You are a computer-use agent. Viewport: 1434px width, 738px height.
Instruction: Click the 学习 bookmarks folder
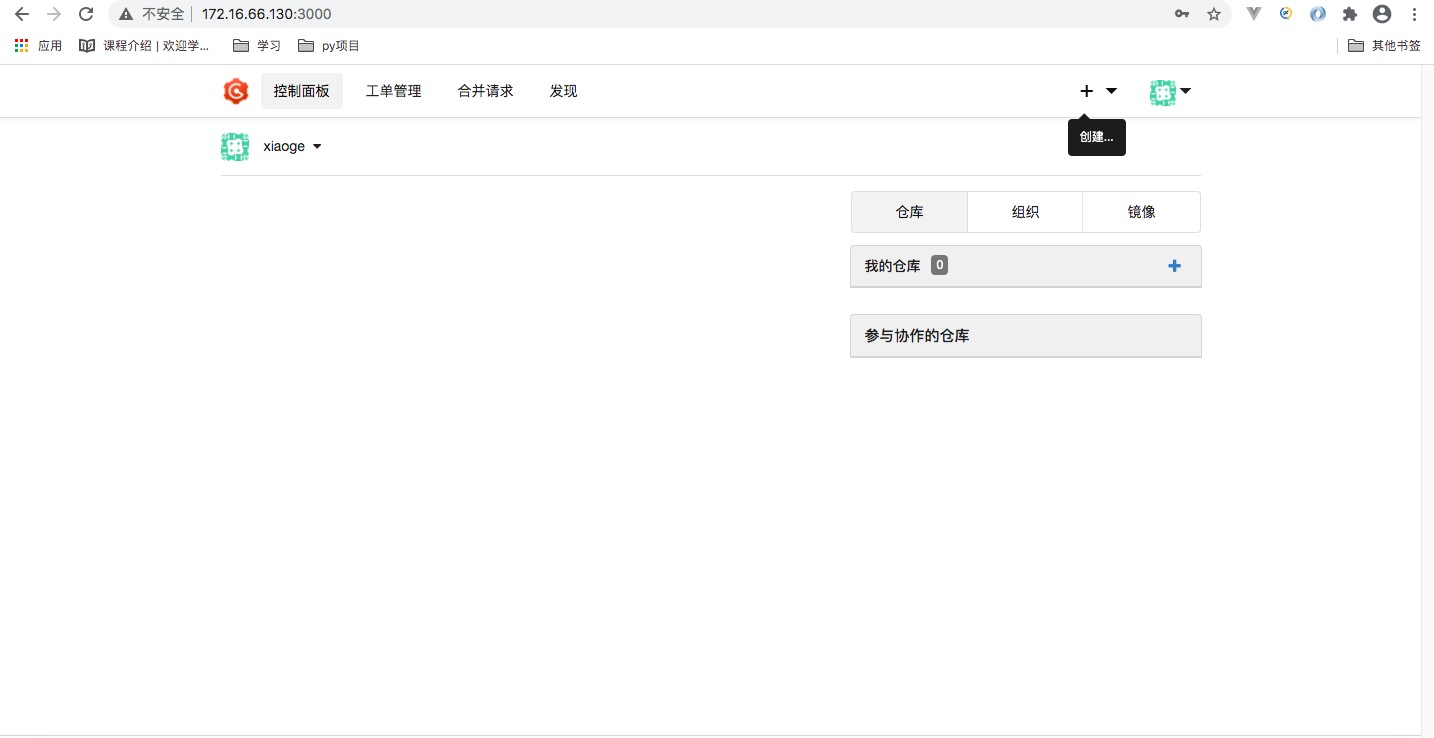(x=256, y=45)
